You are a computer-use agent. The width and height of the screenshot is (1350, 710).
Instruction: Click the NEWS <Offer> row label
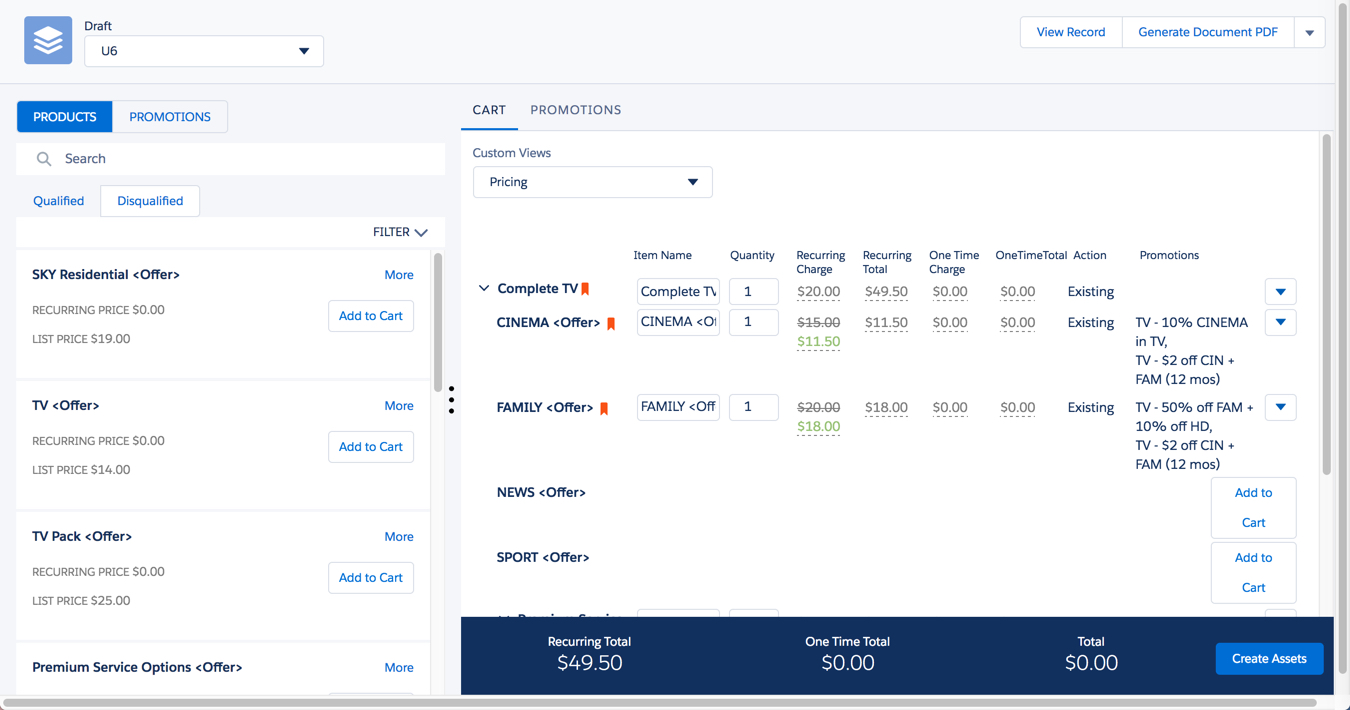click(x=541, y=493)
